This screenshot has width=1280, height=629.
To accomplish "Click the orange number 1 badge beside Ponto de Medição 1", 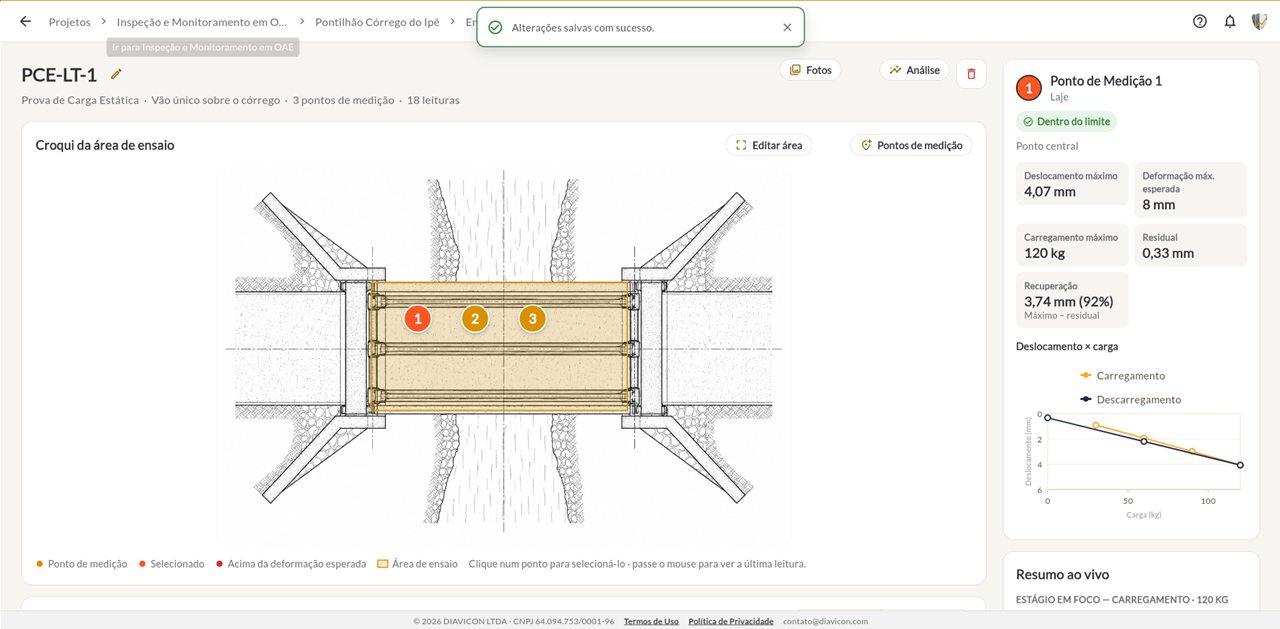I will click(1028, 88).
